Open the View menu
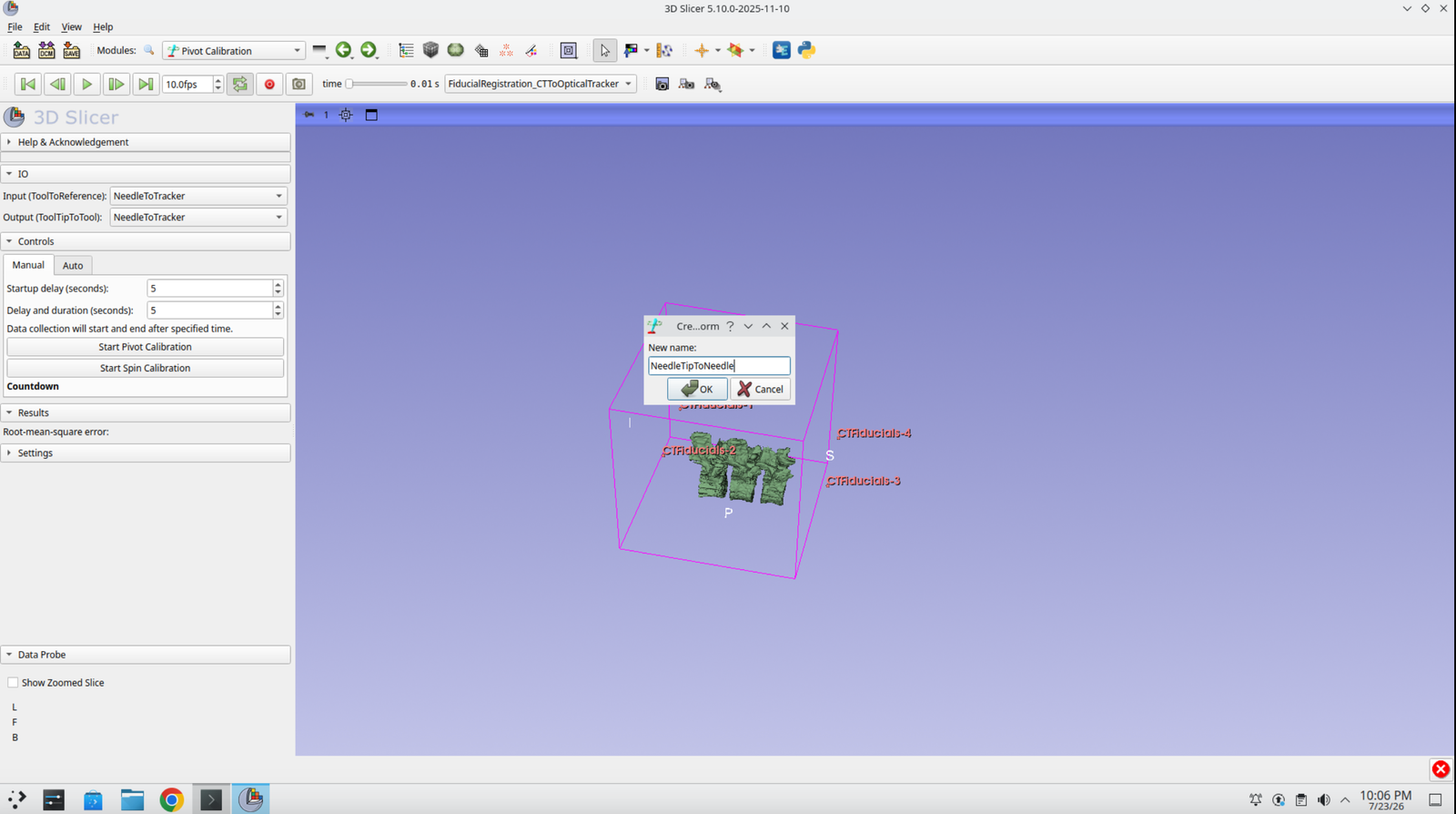Screen dimensions: 1456x814 (71, 27)
